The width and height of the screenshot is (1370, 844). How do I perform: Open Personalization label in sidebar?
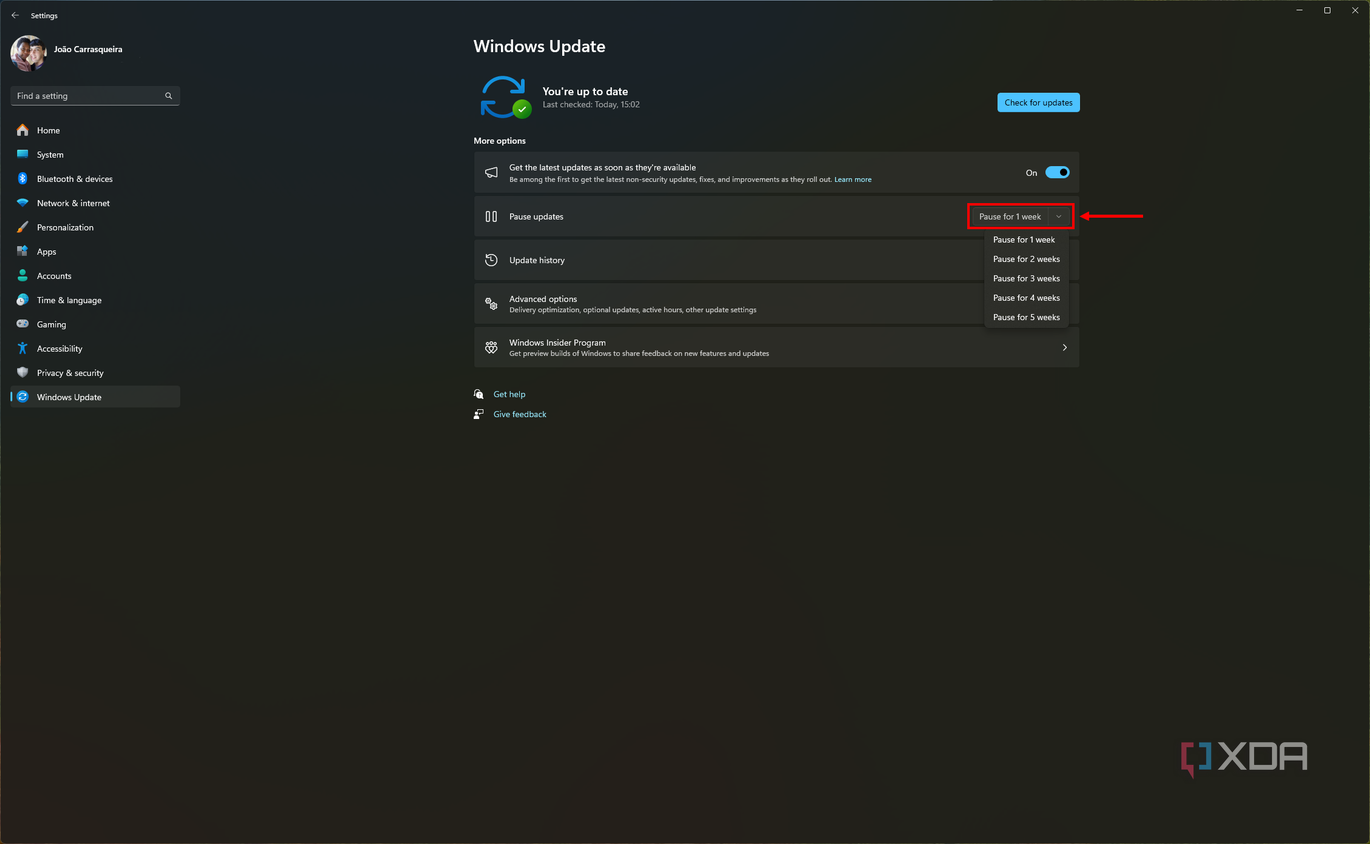[65, 227]
